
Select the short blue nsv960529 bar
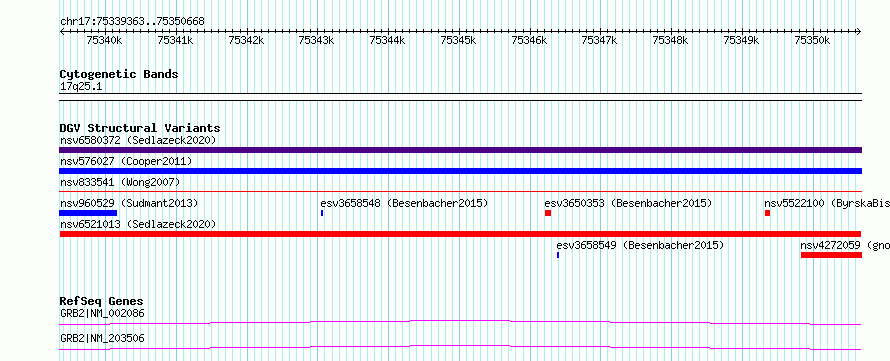click(x=88, y=213)
